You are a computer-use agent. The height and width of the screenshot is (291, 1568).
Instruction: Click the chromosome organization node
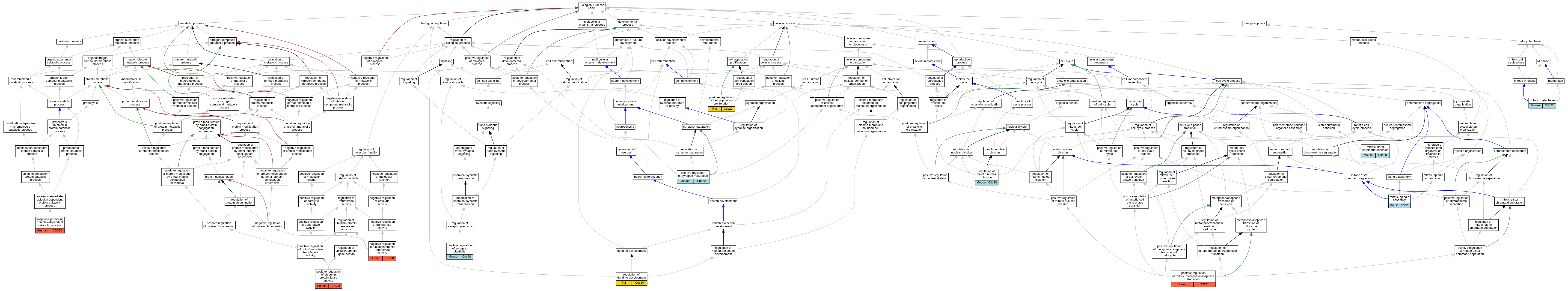tap(1259, 103)
